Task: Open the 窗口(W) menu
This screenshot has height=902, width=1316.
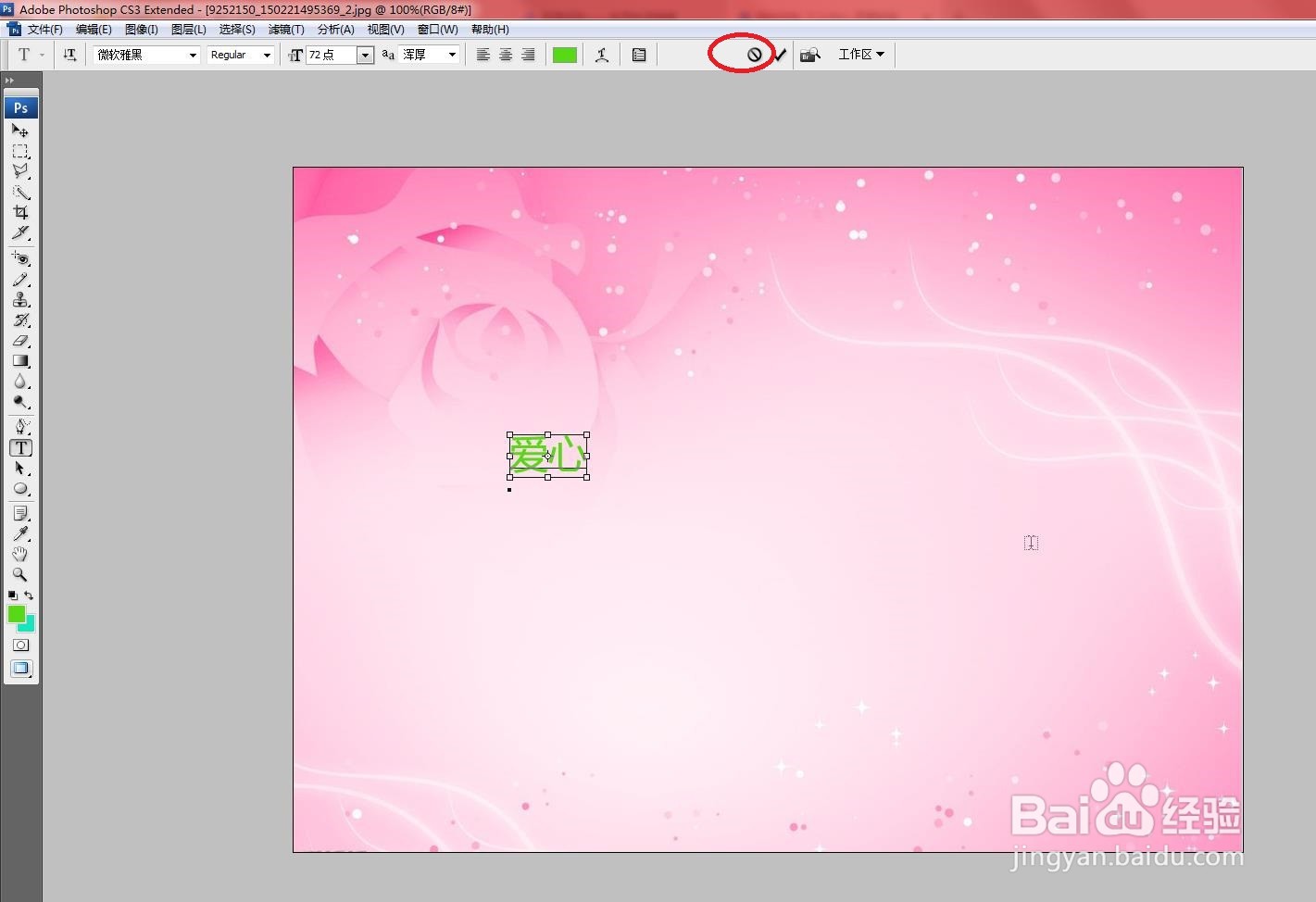Action: coord(438,30)
